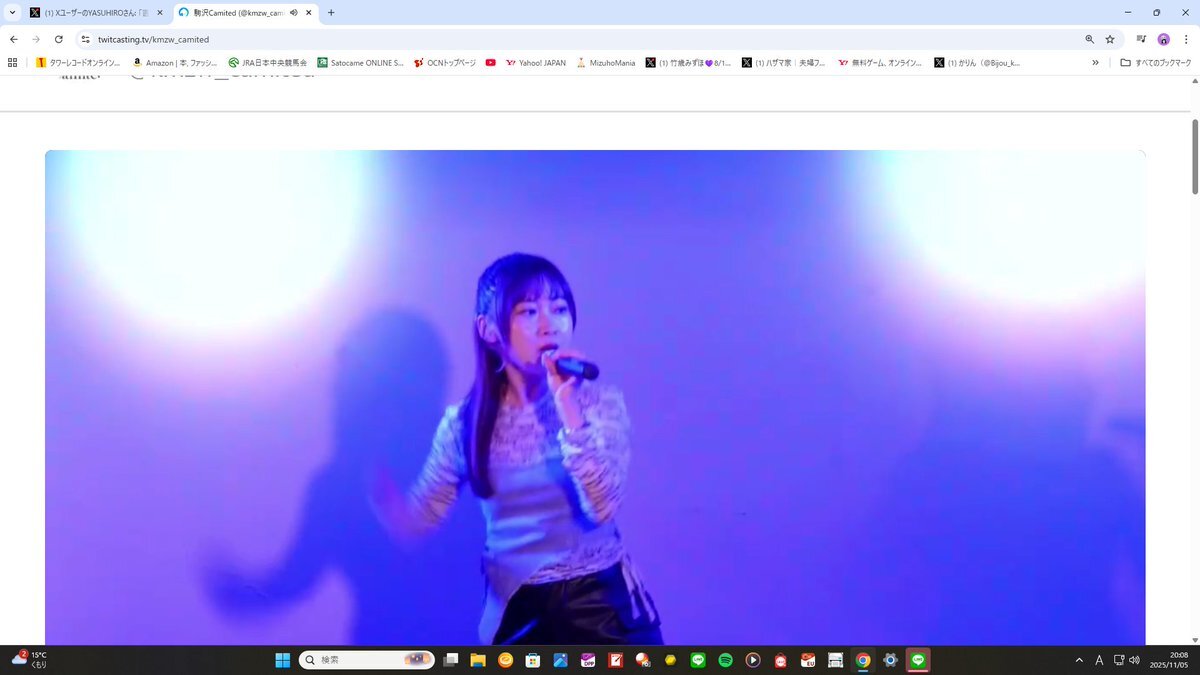This screenshot has height=675, width=1200.
Task: Open JRA日本中央競馬会 bookmark
Action: pyautogui.click(x=267, y=62)
